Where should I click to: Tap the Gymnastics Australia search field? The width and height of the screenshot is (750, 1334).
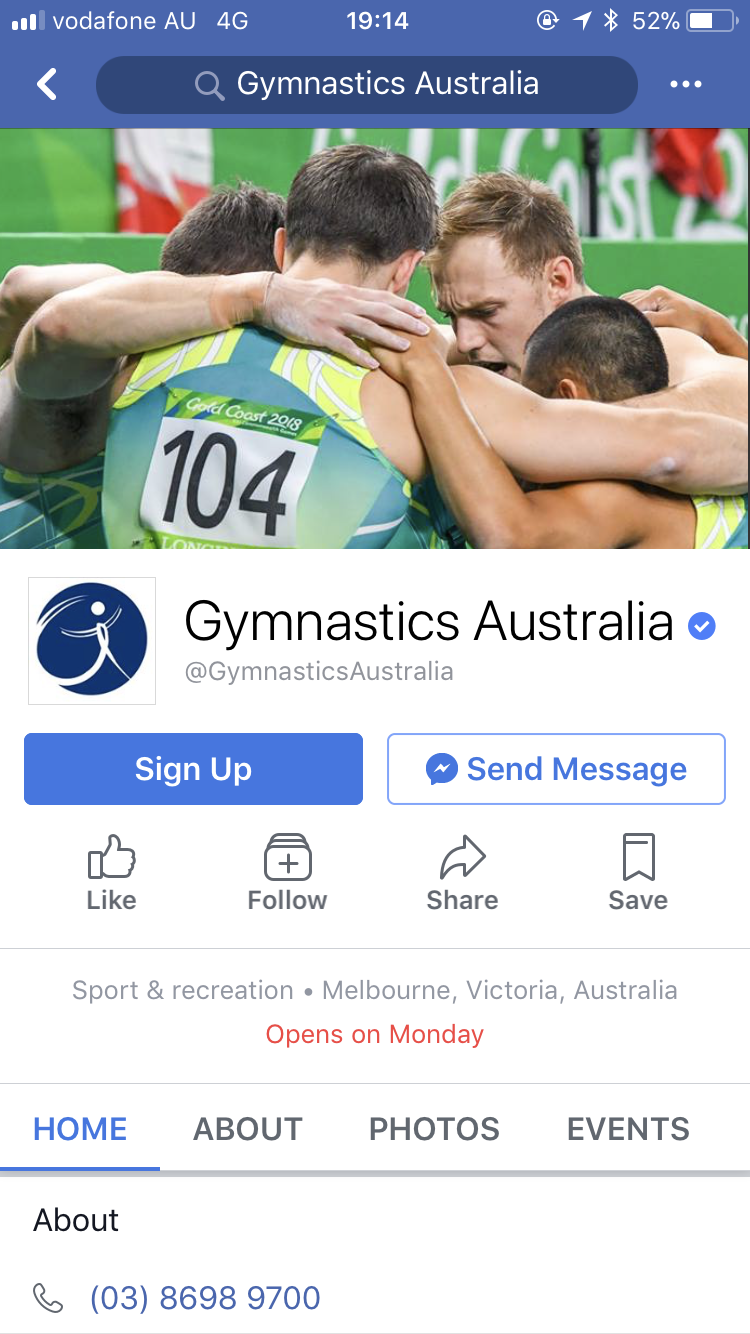[x=366, y=85]
